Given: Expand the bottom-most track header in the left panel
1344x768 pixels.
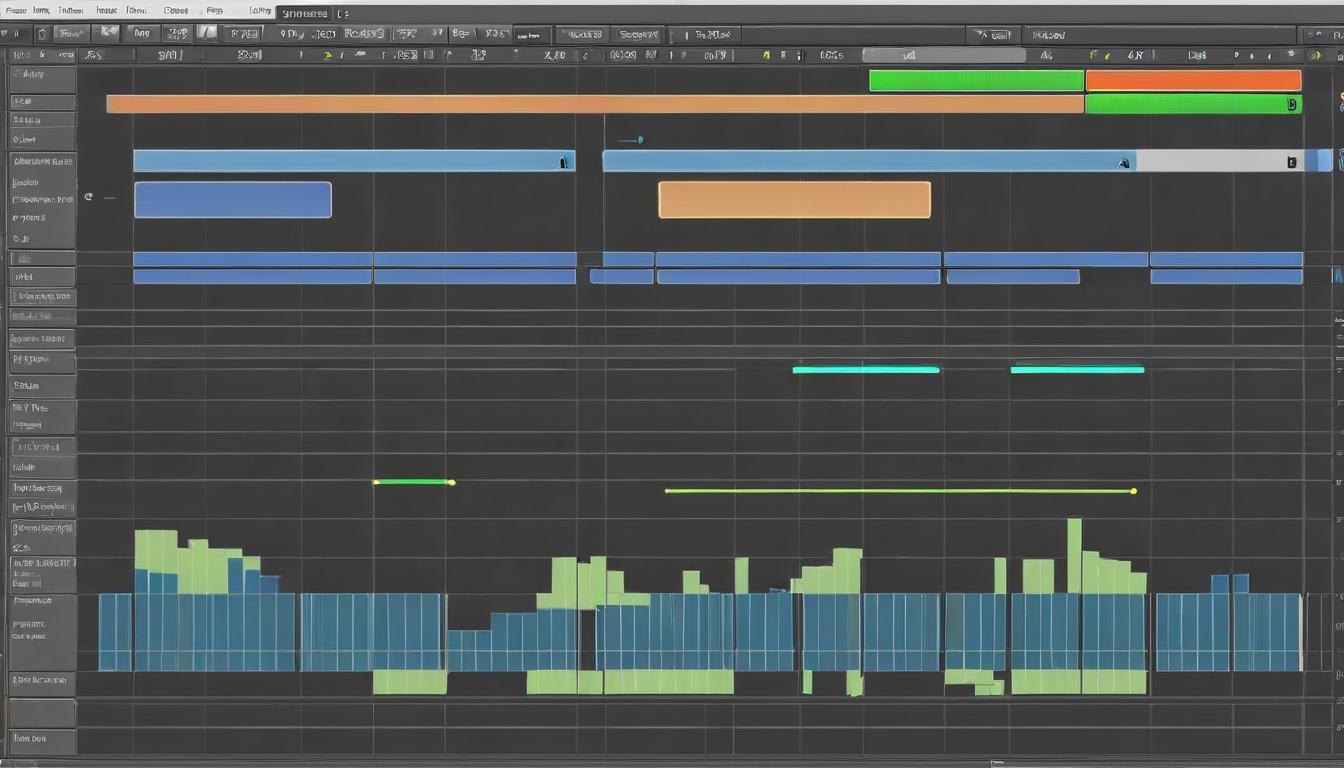Looking at the screenshot, I should 42,740.
